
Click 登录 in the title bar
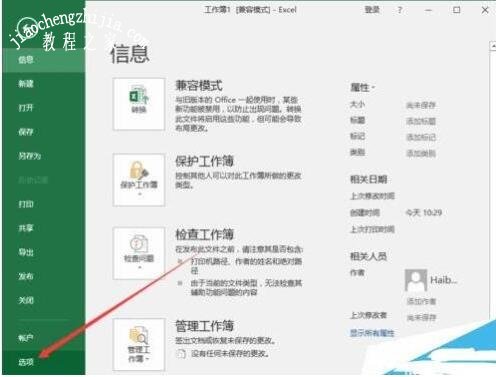point(372,10)
